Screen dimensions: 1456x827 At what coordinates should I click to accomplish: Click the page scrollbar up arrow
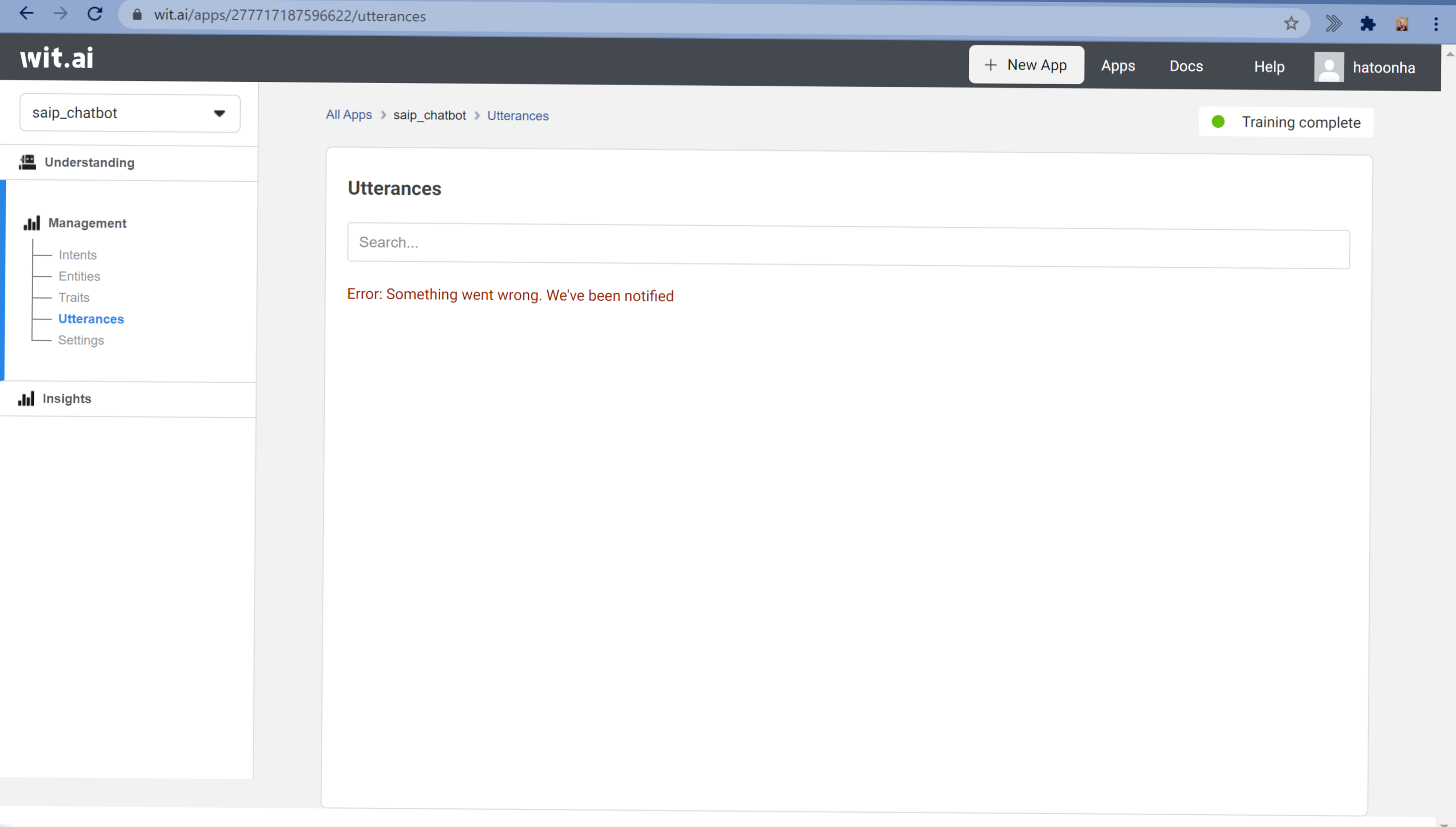[1449, 54]
